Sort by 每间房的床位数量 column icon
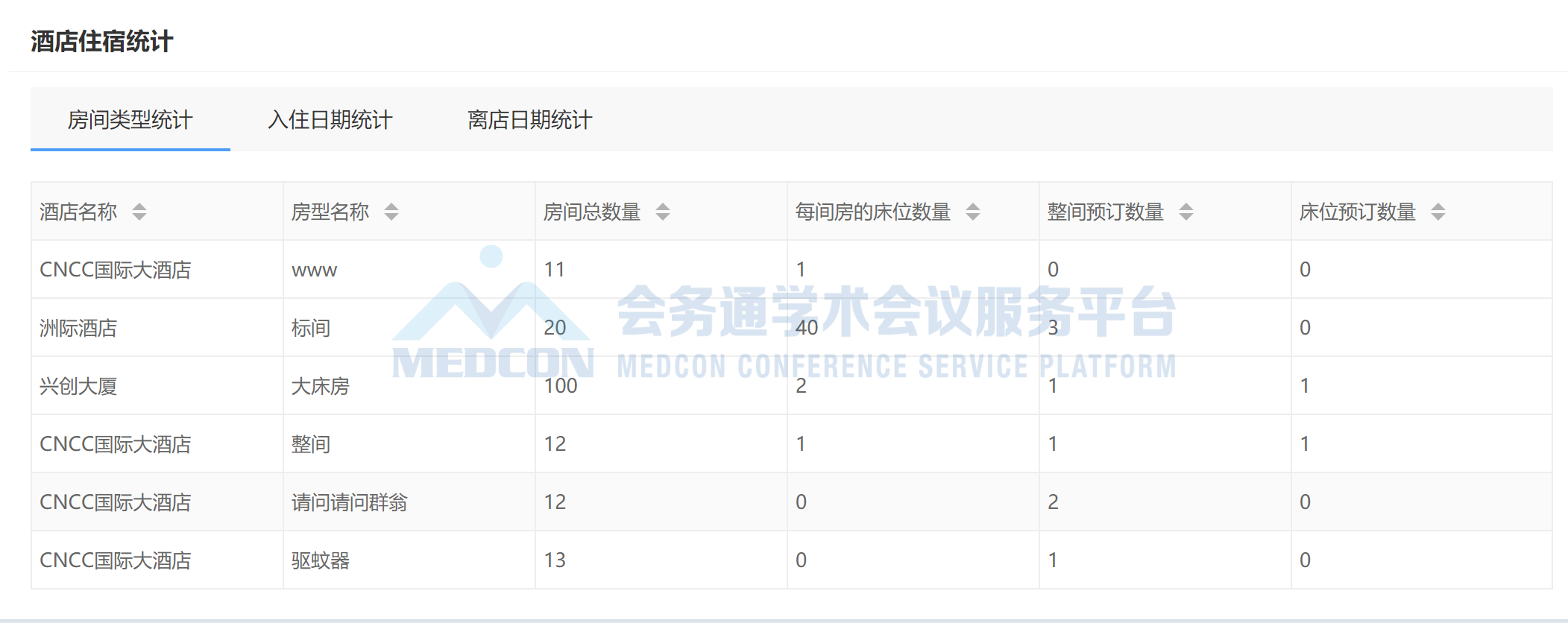 point(973,212)
